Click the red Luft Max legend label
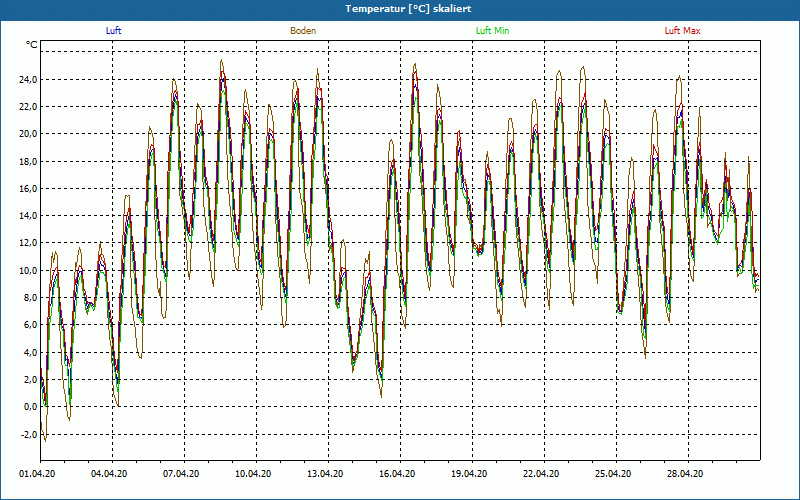This screenshot has width=800, height=500. pyautogui.click(x=682, y=31)
